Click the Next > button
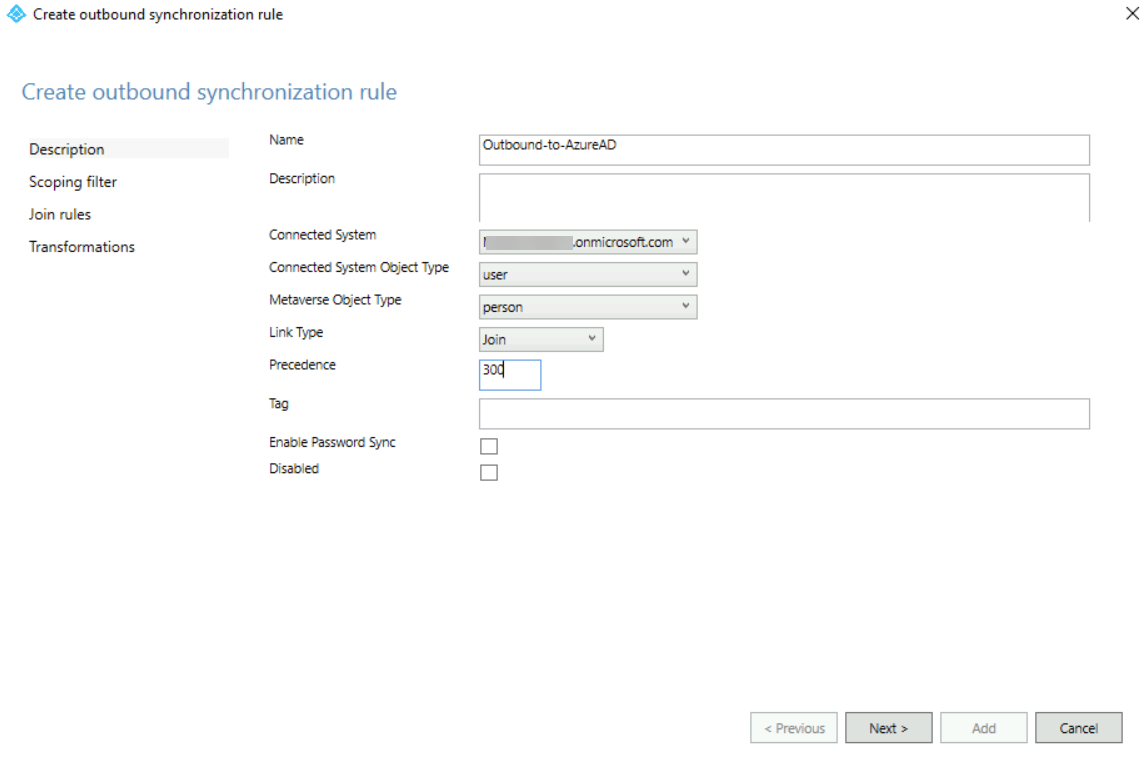The height and width of the screenshot is (759, 1147). [889, 728]
